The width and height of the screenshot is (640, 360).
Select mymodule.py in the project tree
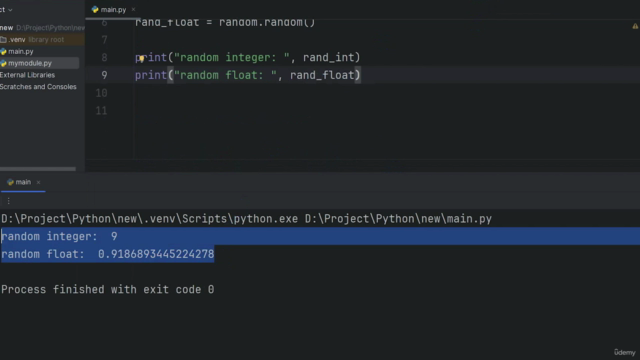pos(30,63)
